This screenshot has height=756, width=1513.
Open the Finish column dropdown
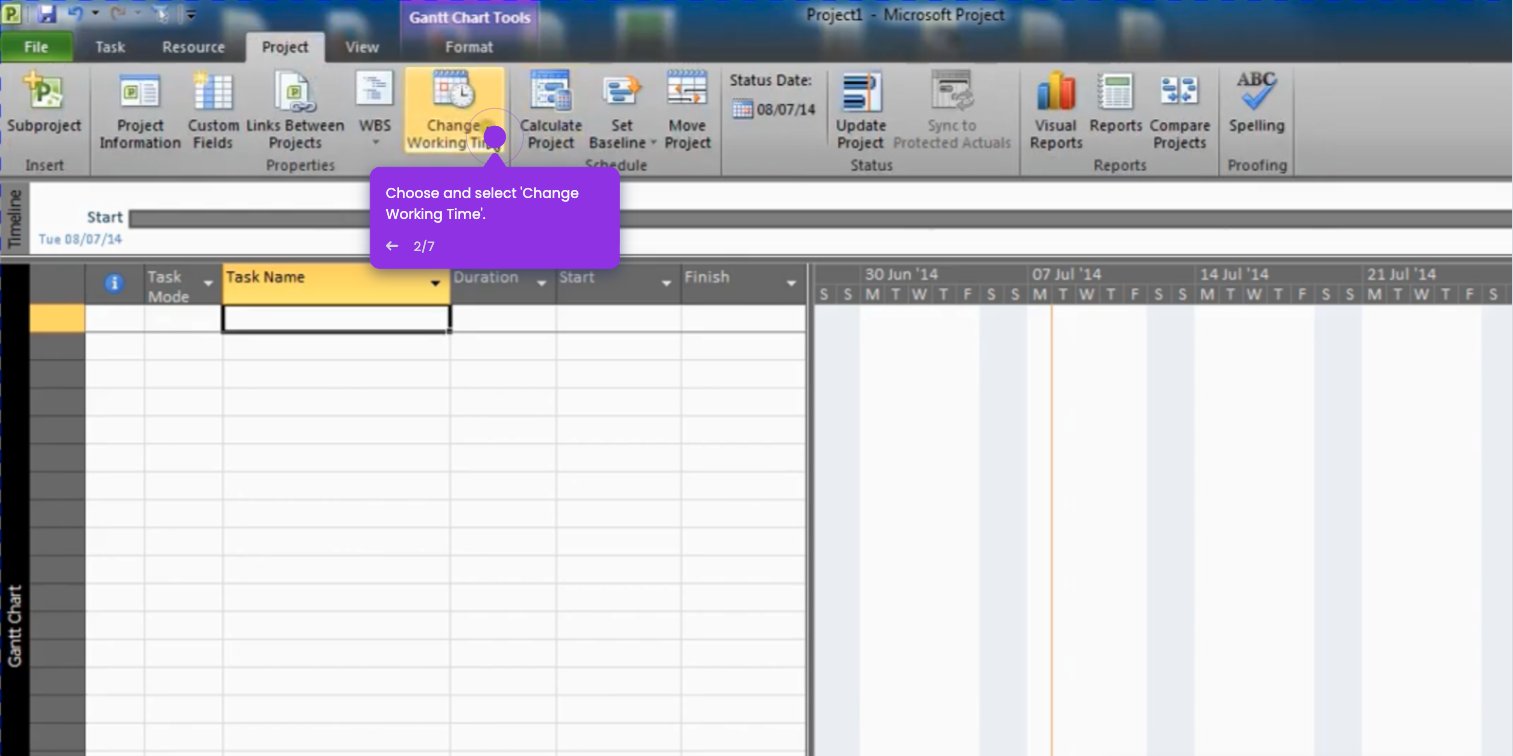pos(792,284)
